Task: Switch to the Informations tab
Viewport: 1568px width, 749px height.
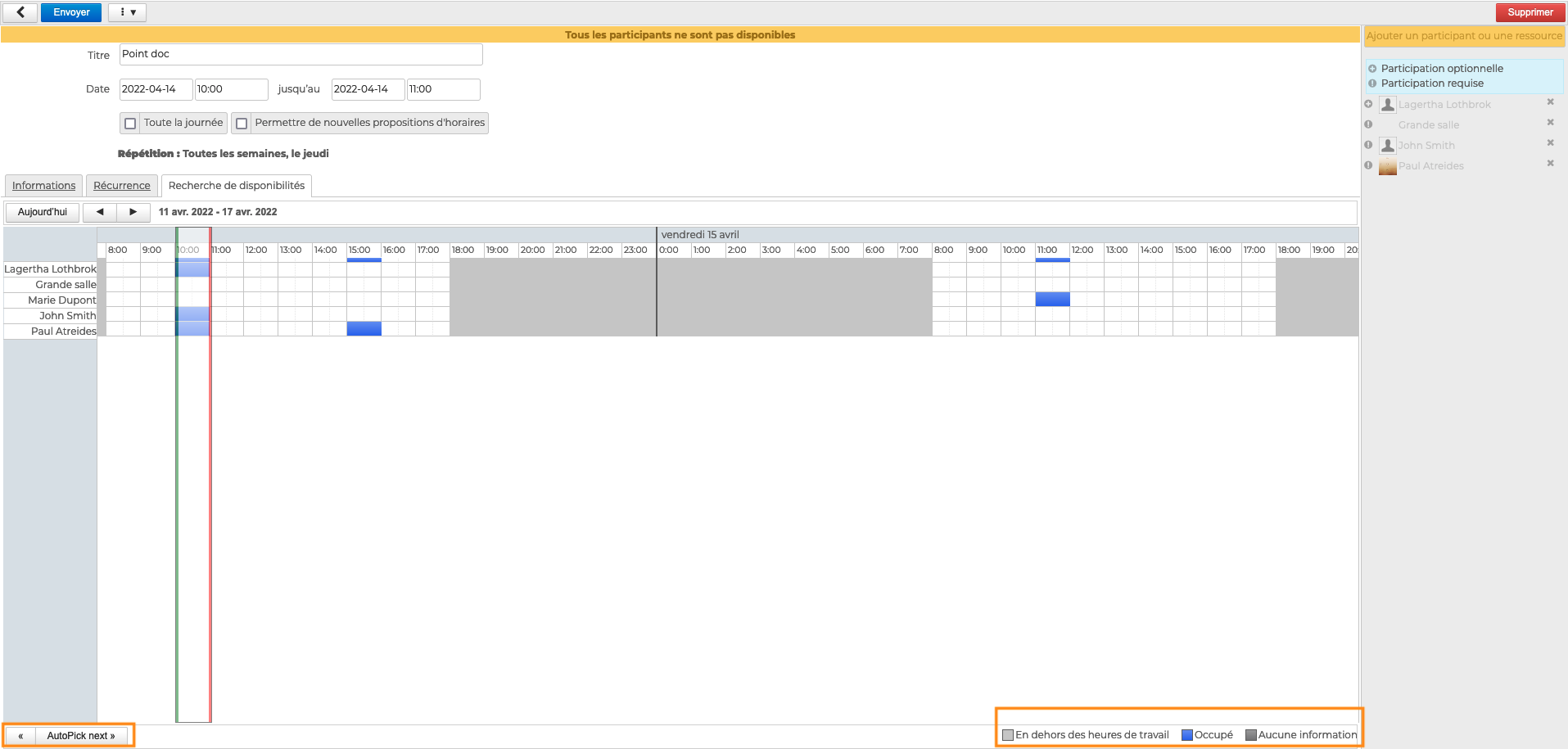Action: click(x=43, y=186)
